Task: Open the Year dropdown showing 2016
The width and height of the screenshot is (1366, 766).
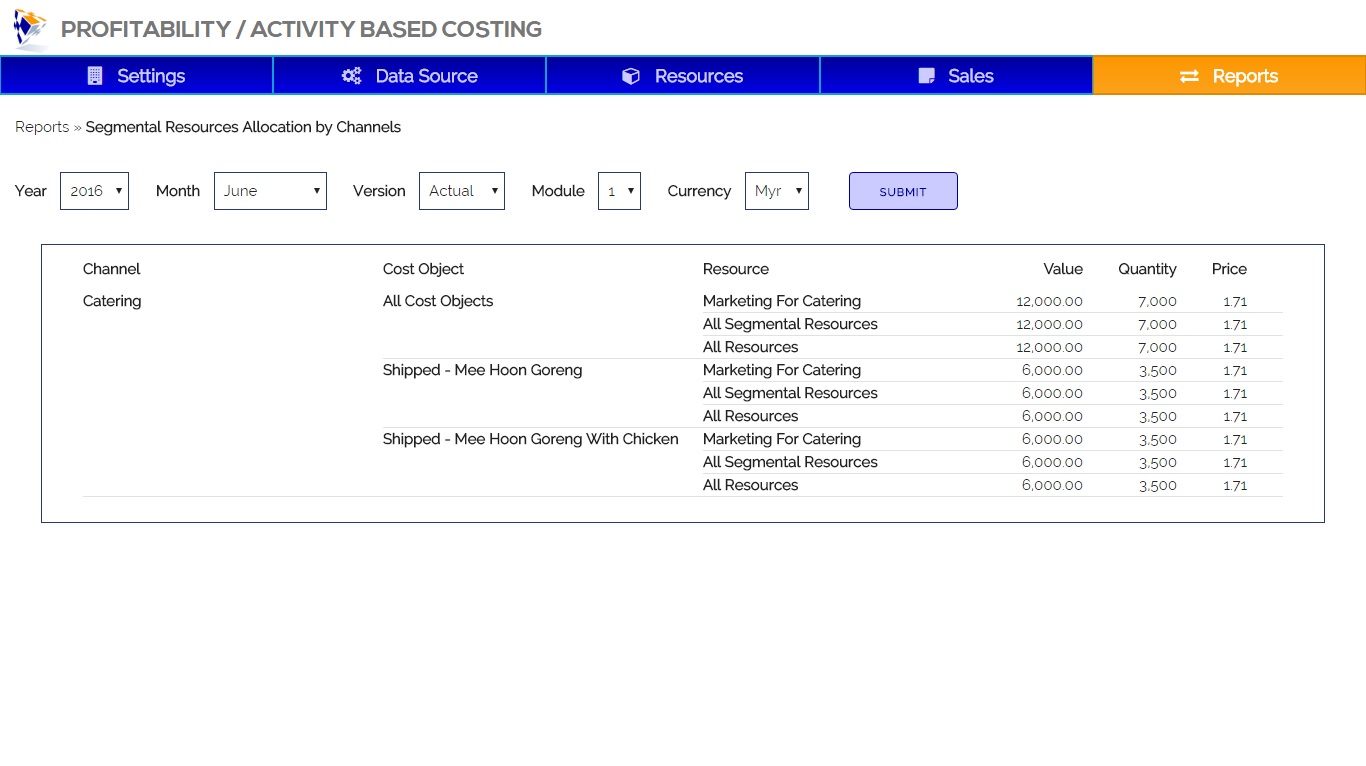Action: [x=94, y=191]
